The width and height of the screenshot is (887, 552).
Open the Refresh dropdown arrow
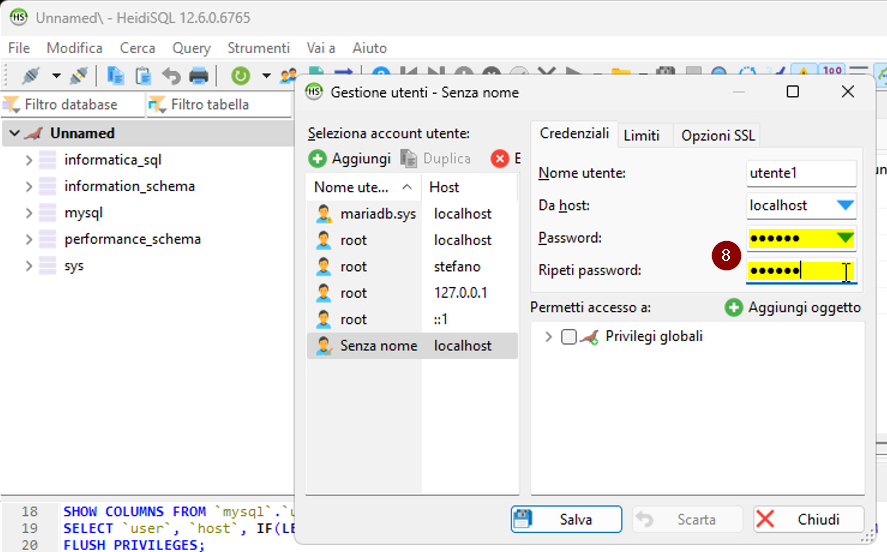coord(266,75)
